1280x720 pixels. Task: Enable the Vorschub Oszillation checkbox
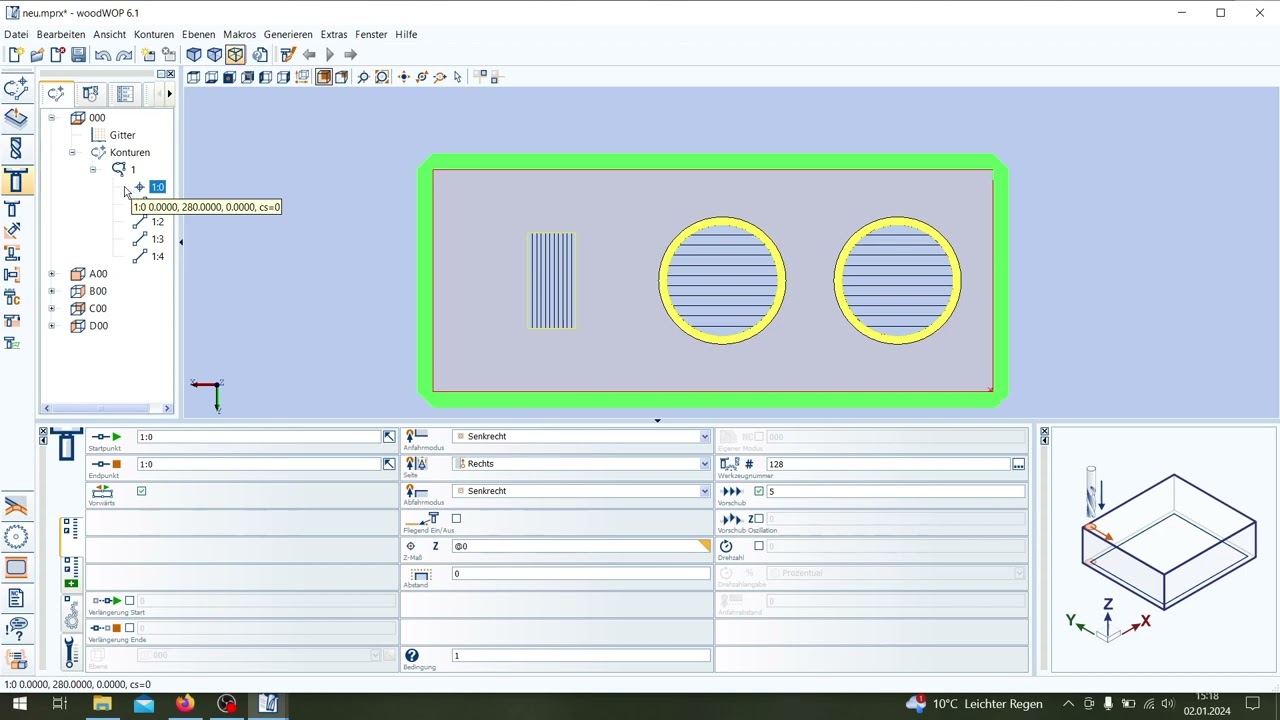pos(758,518)
